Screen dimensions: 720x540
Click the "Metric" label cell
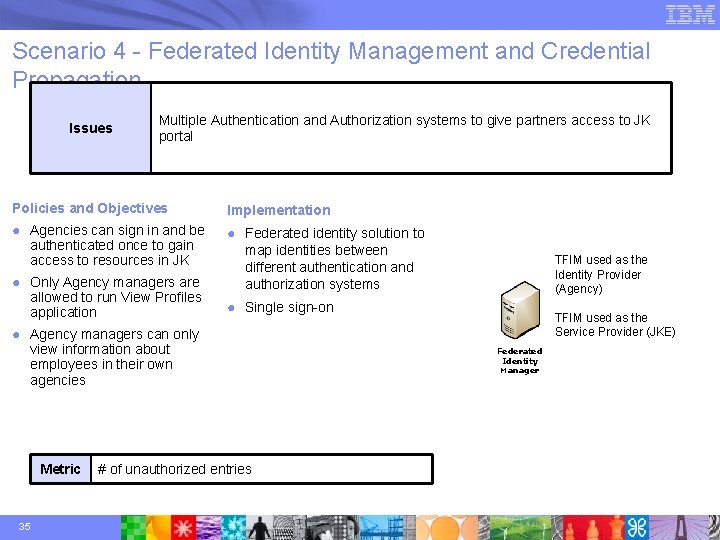pyautogui.click(x=60, y=469)
